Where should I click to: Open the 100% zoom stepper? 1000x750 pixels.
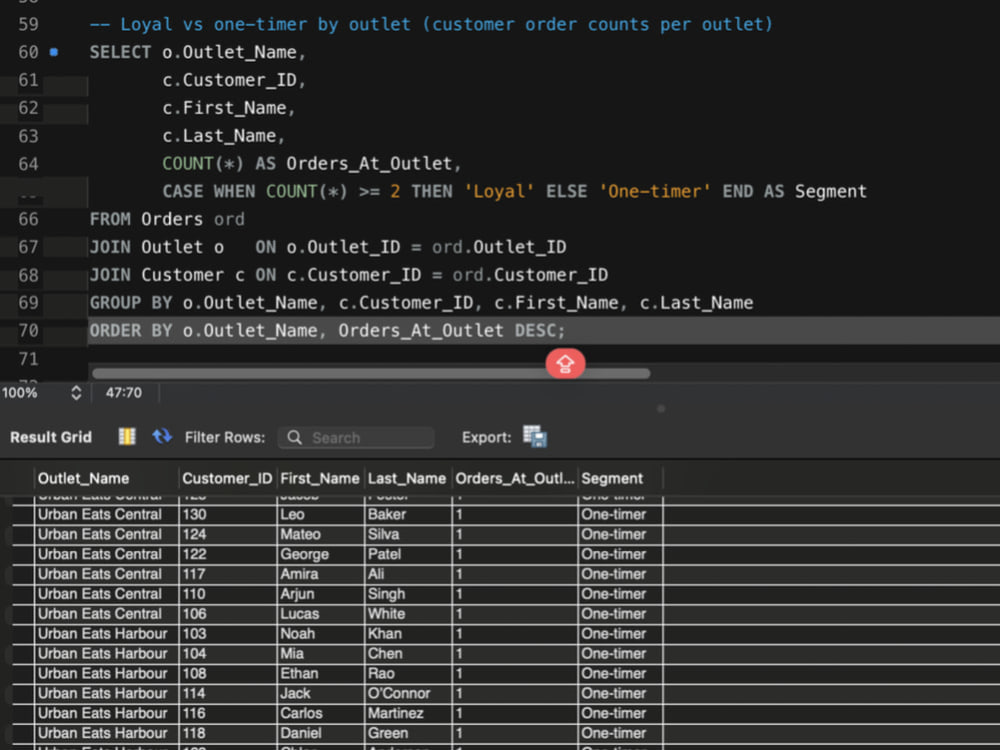click(76, 393)
